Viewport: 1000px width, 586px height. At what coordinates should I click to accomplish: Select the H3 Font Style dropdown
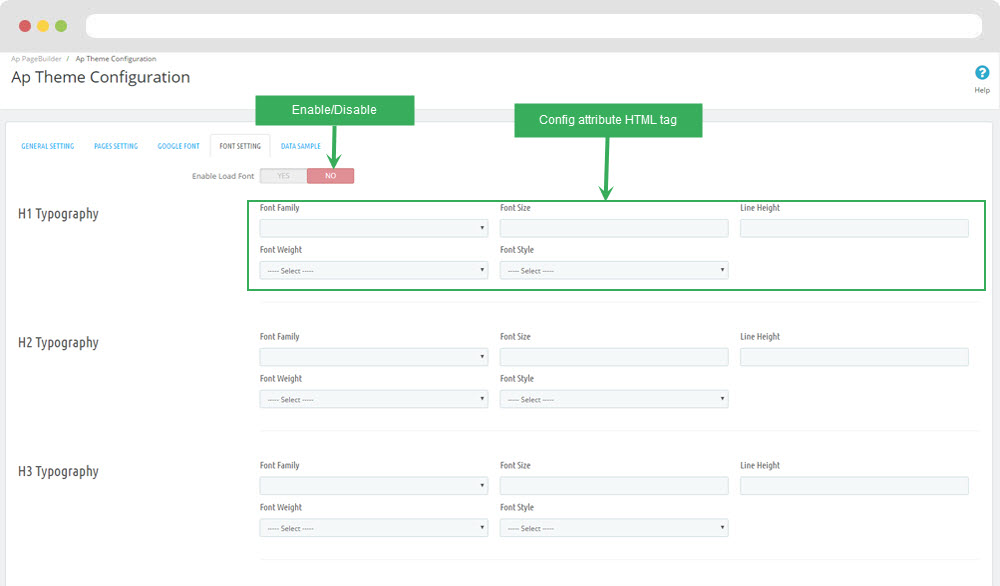coord(613,528)
